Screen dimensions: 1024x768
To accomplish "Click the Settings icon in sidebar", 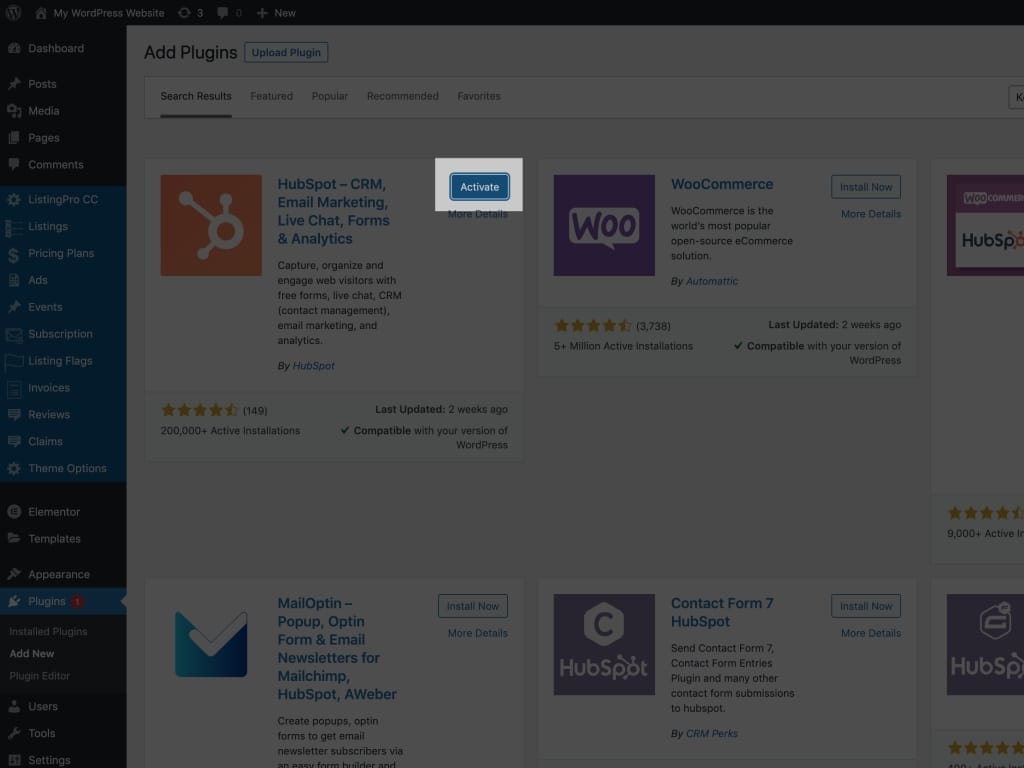I will [14, 760].
